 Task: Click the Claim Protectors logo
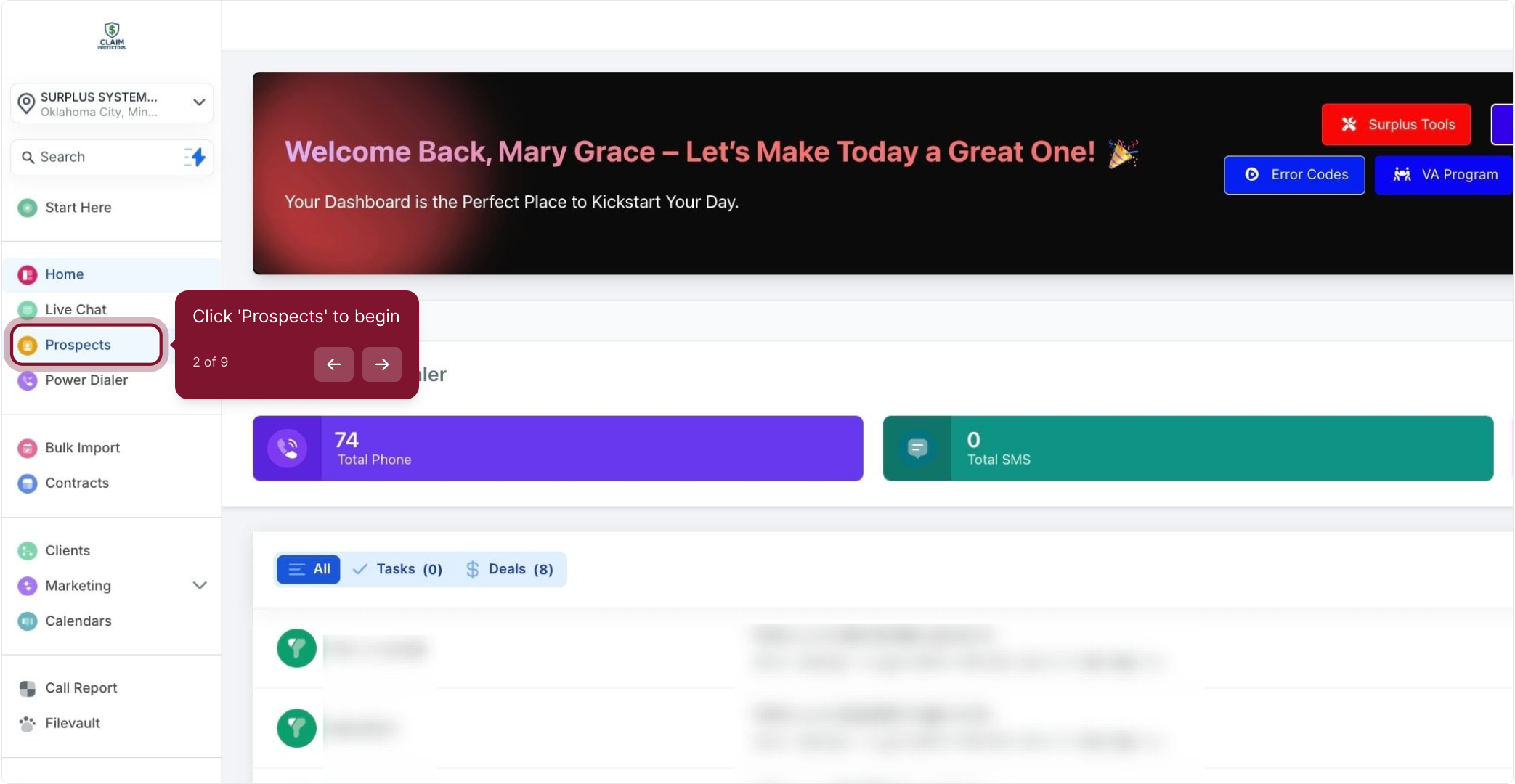coord(112,35)
